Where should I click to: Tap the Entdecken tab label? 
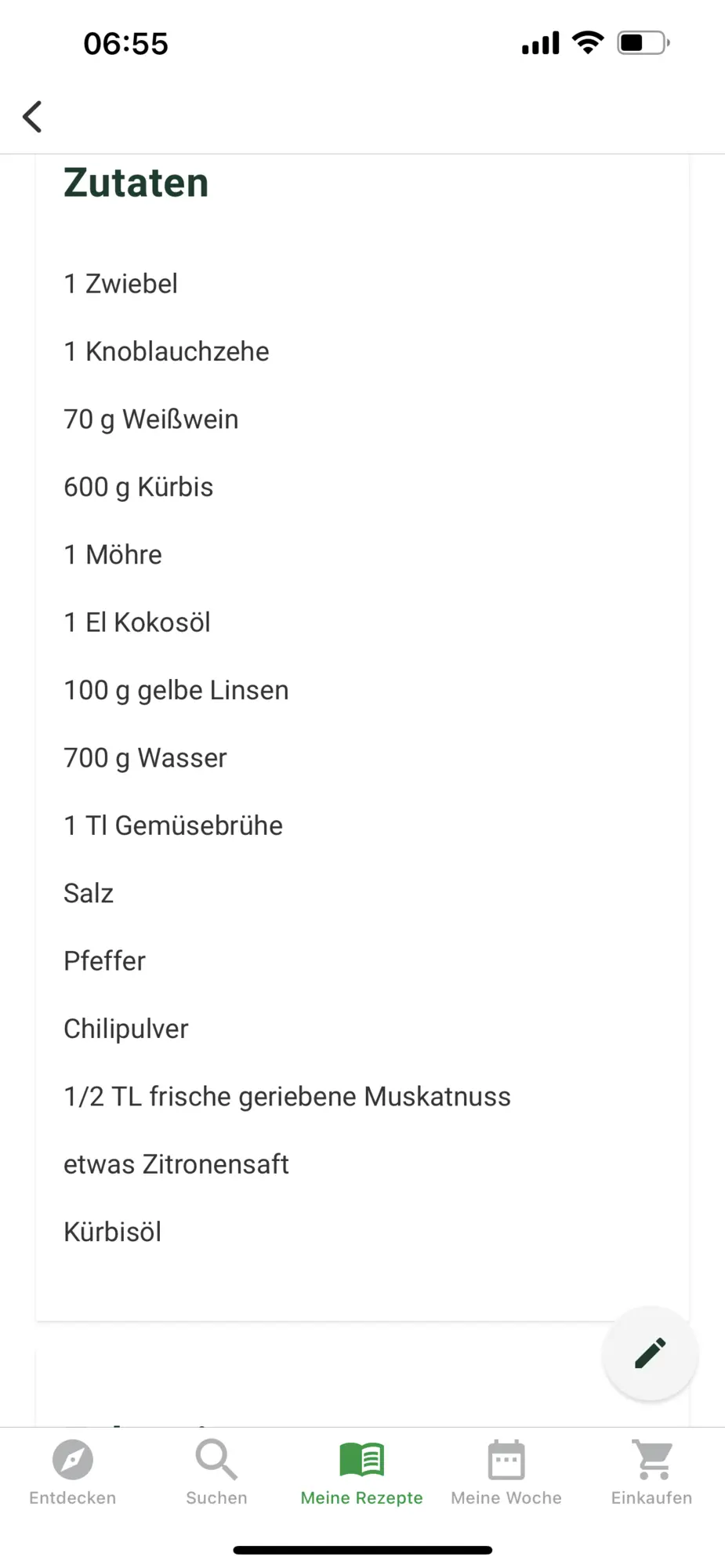(x=73, y=1497)
